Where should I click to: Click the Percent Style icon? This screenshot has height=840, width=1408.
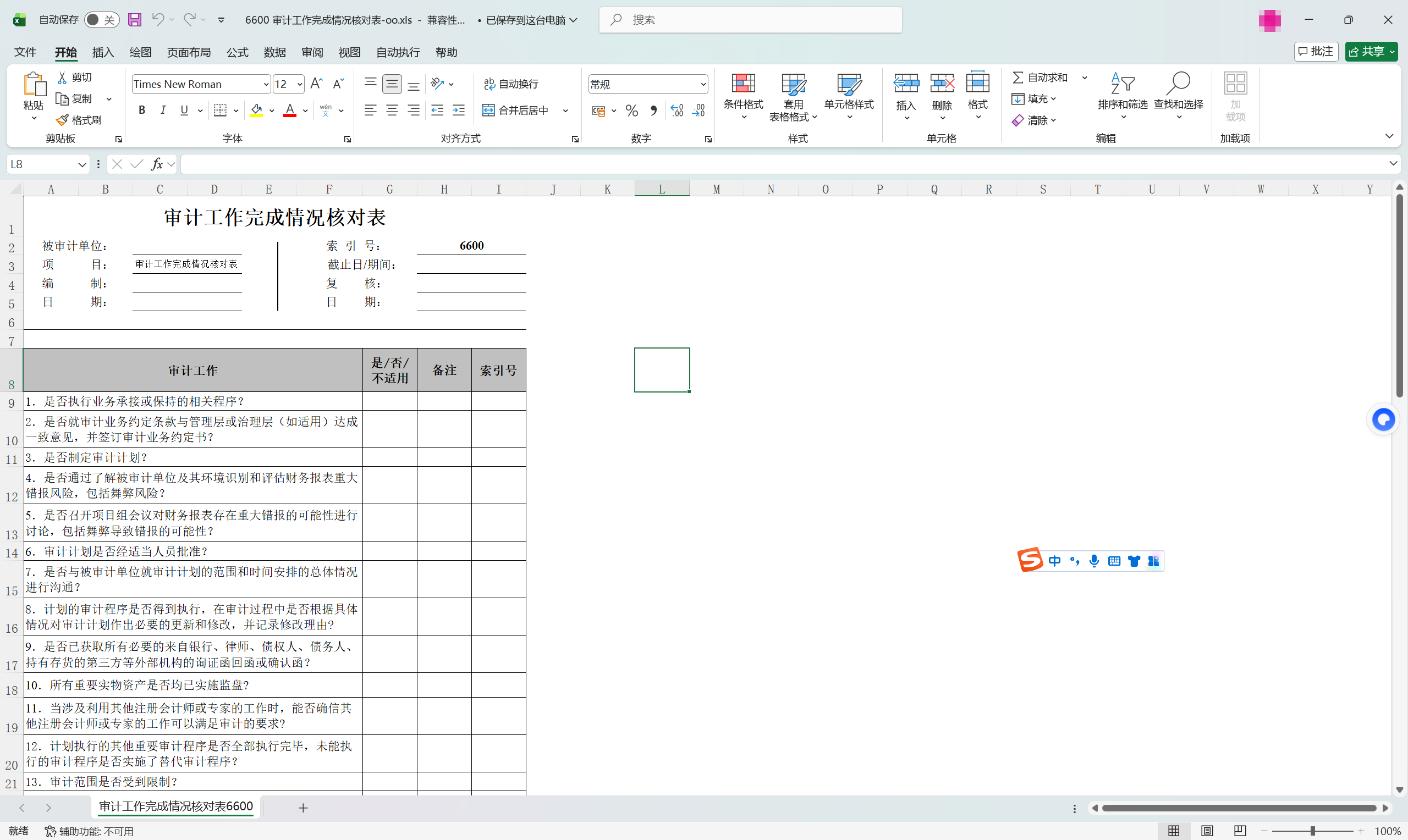tap(632, 110)
